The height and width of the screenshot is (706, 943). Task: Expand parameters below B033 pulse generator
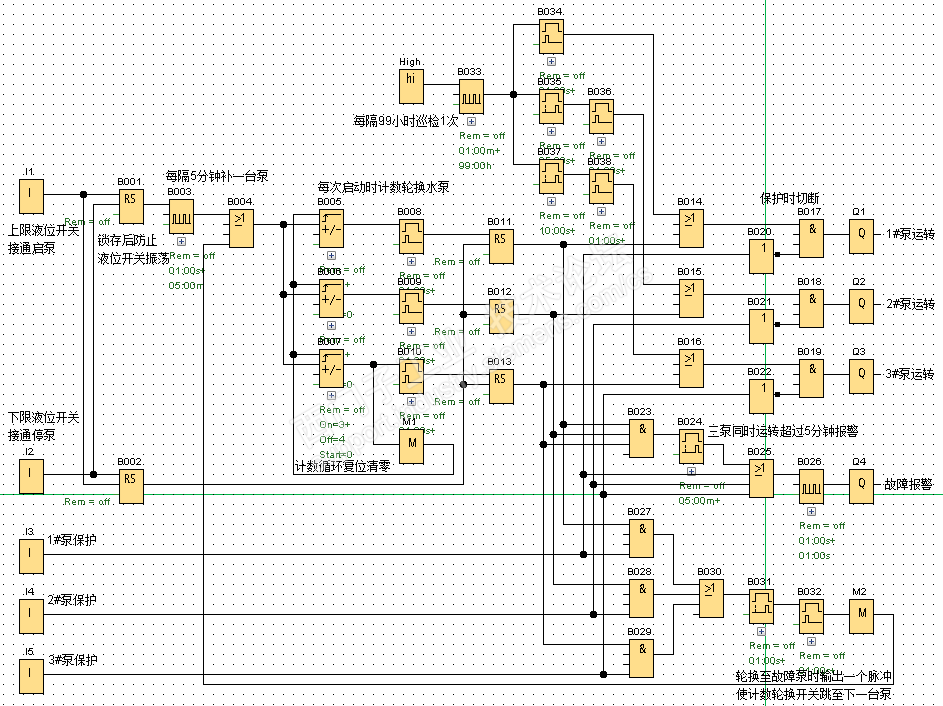coord(472,121)
